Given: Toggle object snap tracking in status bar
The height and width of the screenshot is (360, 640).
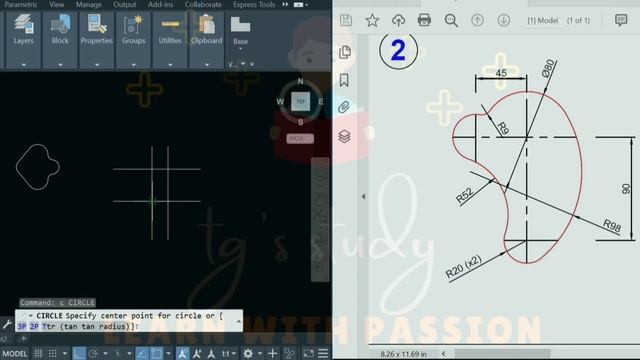Looking at the screenshot, I should 142,353.
